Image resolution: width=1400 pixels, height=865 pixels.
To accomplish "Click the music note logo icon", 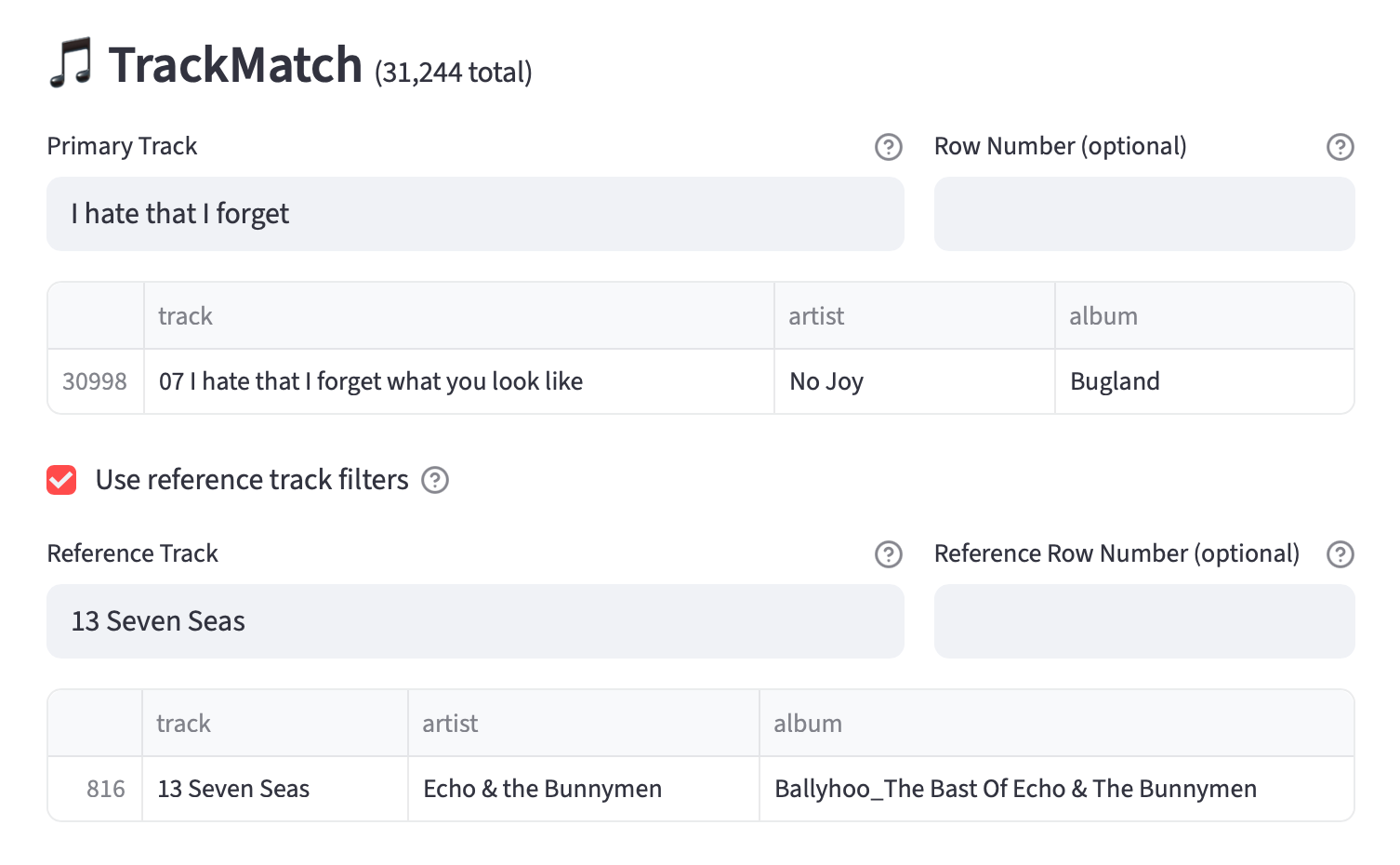I will tap(73, 65).
